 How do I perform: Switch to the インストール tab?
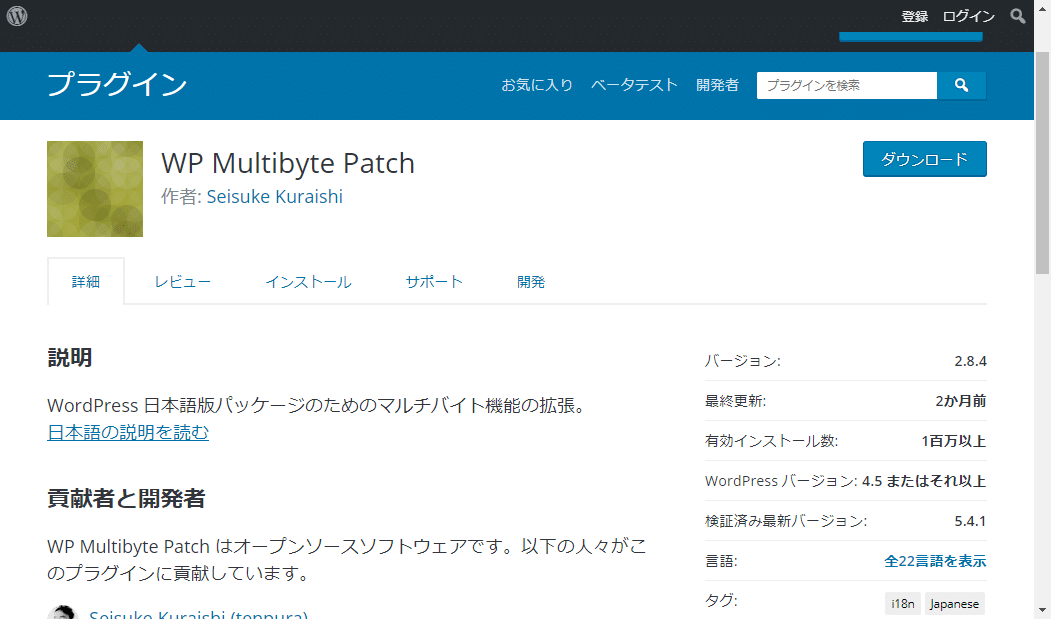click(x=308, y=282)
